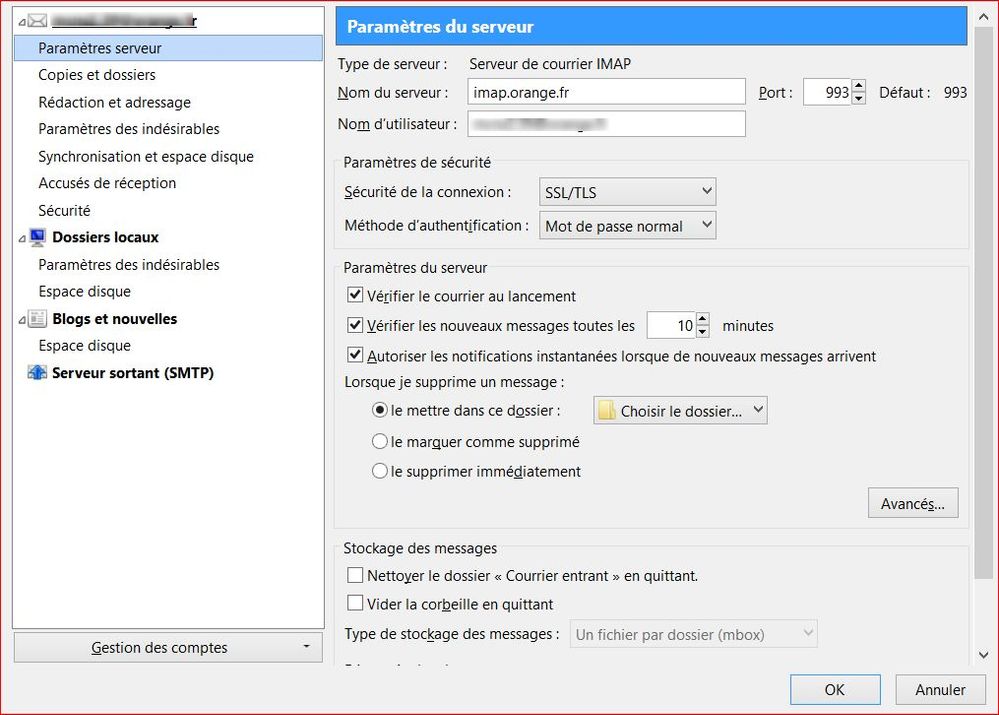Open Copies et dossiers settings
This screenshot has width=999, height=715.
97,75
